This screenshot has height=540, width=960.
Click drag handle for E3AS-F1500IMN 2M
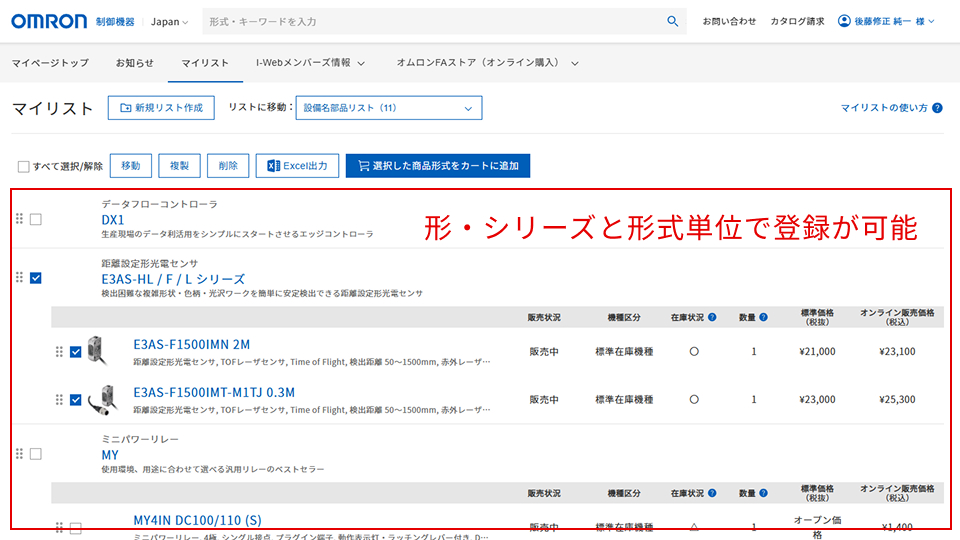[x=59, y=352]
